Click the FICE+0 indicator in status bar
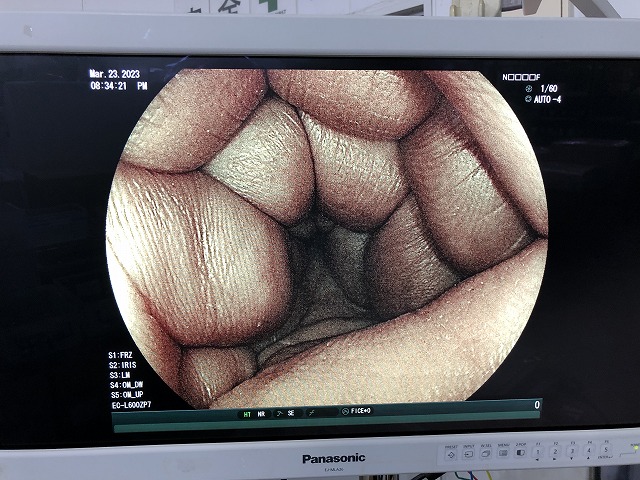 coord(357,411)
